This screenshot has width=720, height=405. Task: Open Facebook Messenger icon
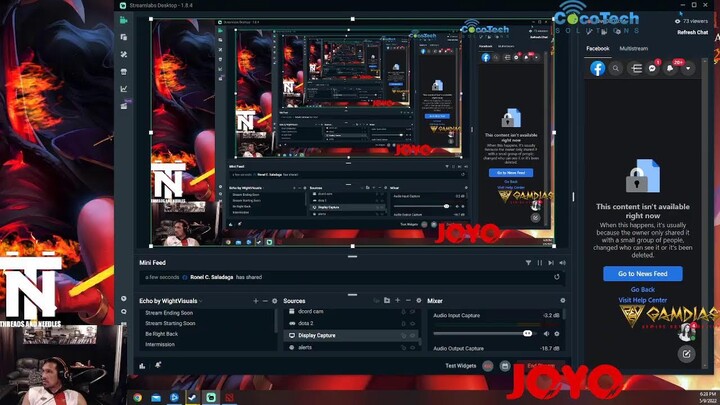click(652, 68)
